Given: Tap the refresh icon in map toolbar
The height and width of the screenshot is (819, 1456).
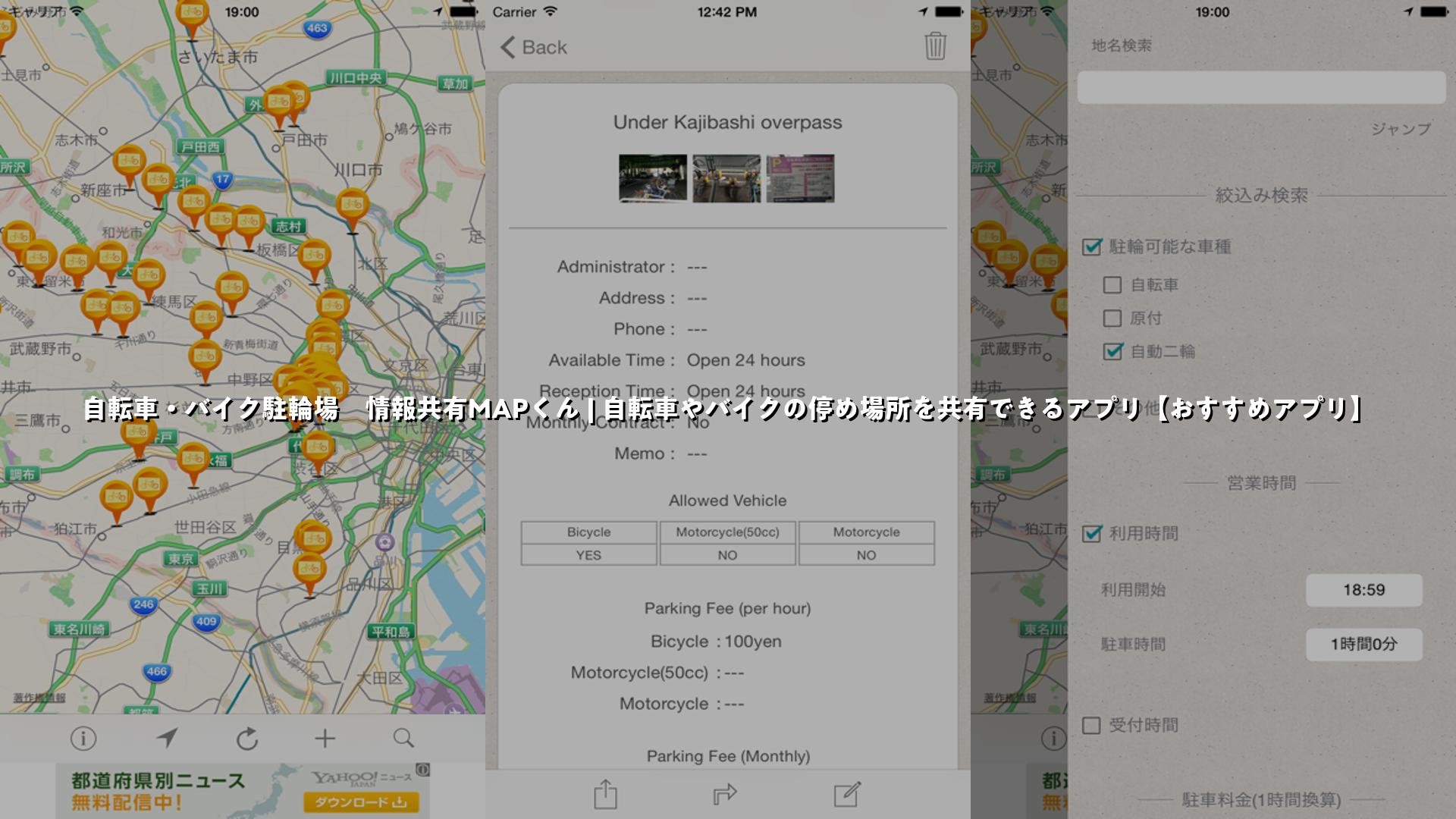Looking at the screenshot, I should click(x=247, y=738).
